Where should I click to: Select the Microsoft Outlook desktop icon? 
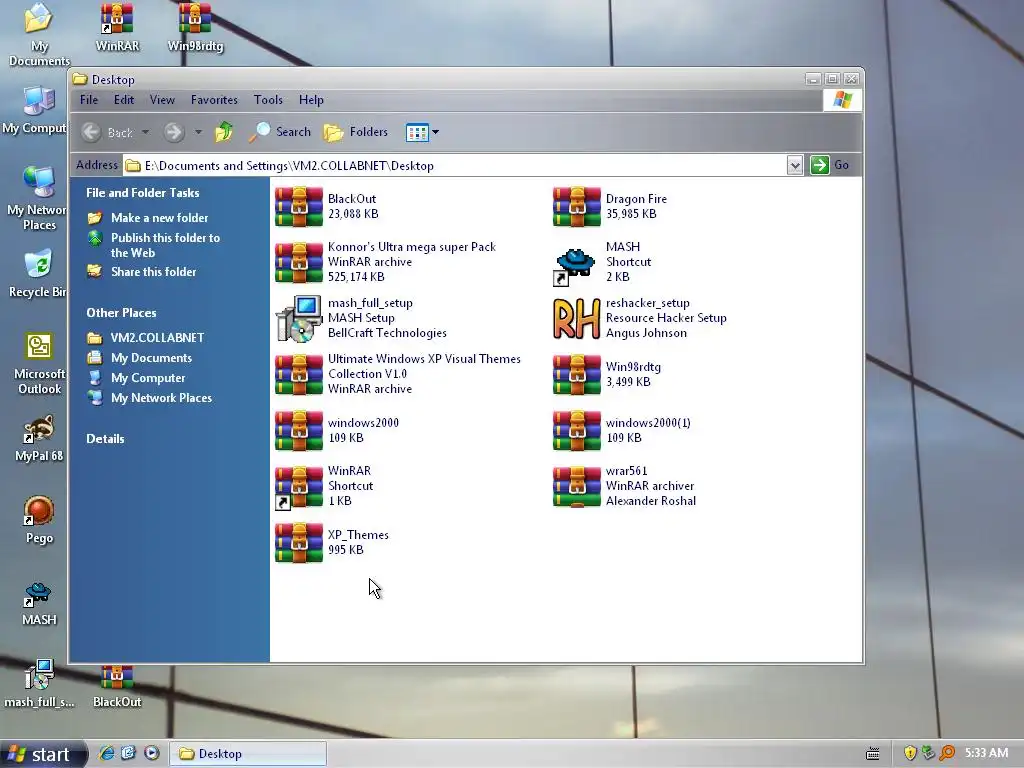(39, 363)
